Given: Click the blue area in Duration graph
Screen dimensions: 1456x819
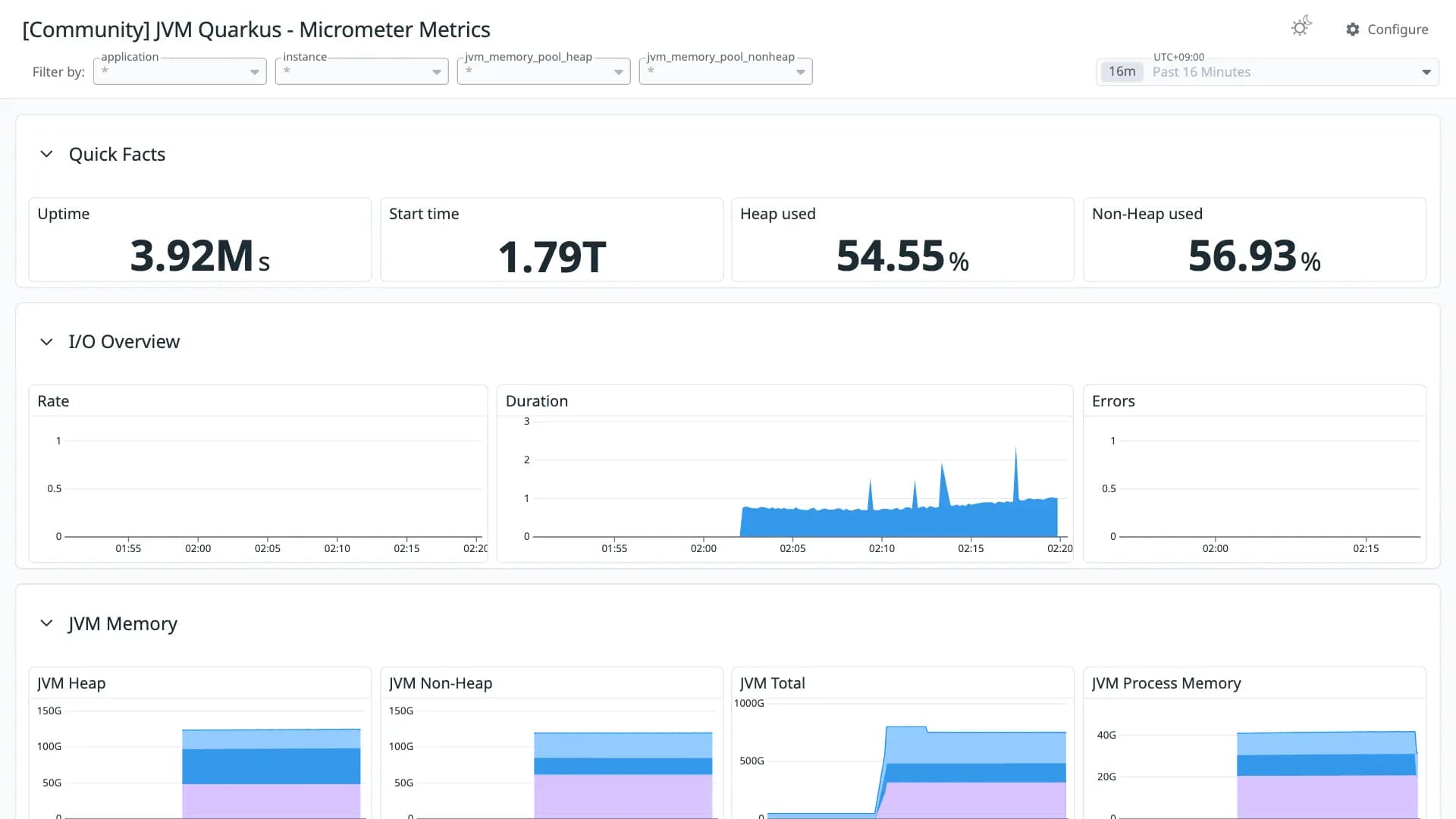Looking at the screenshot, I should 899,523.
